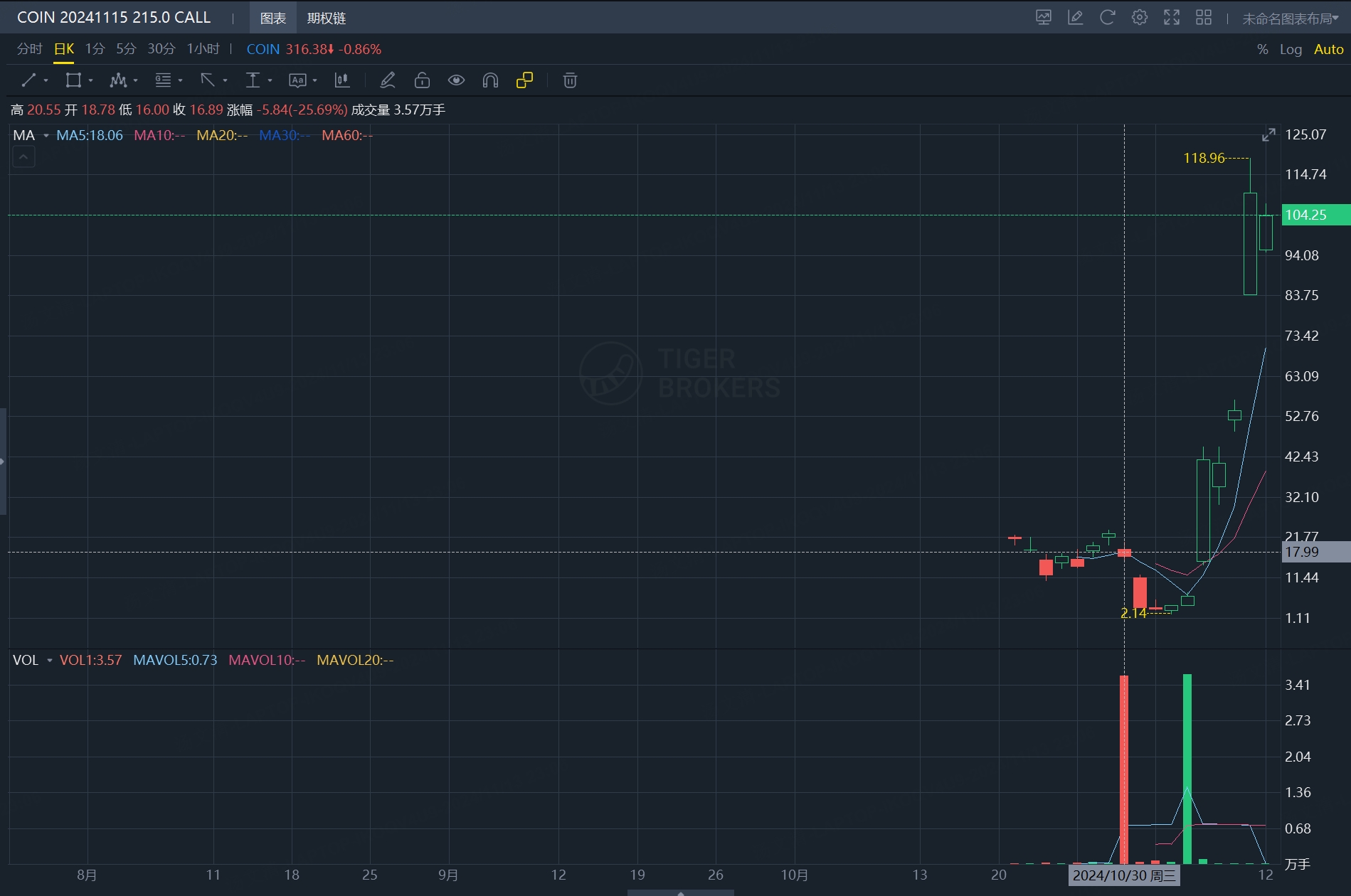The image size is (1351, 896).
Task: Toggle drawings visibility with the eye icon
Action: pyautogui.click(x=456, y=80)
